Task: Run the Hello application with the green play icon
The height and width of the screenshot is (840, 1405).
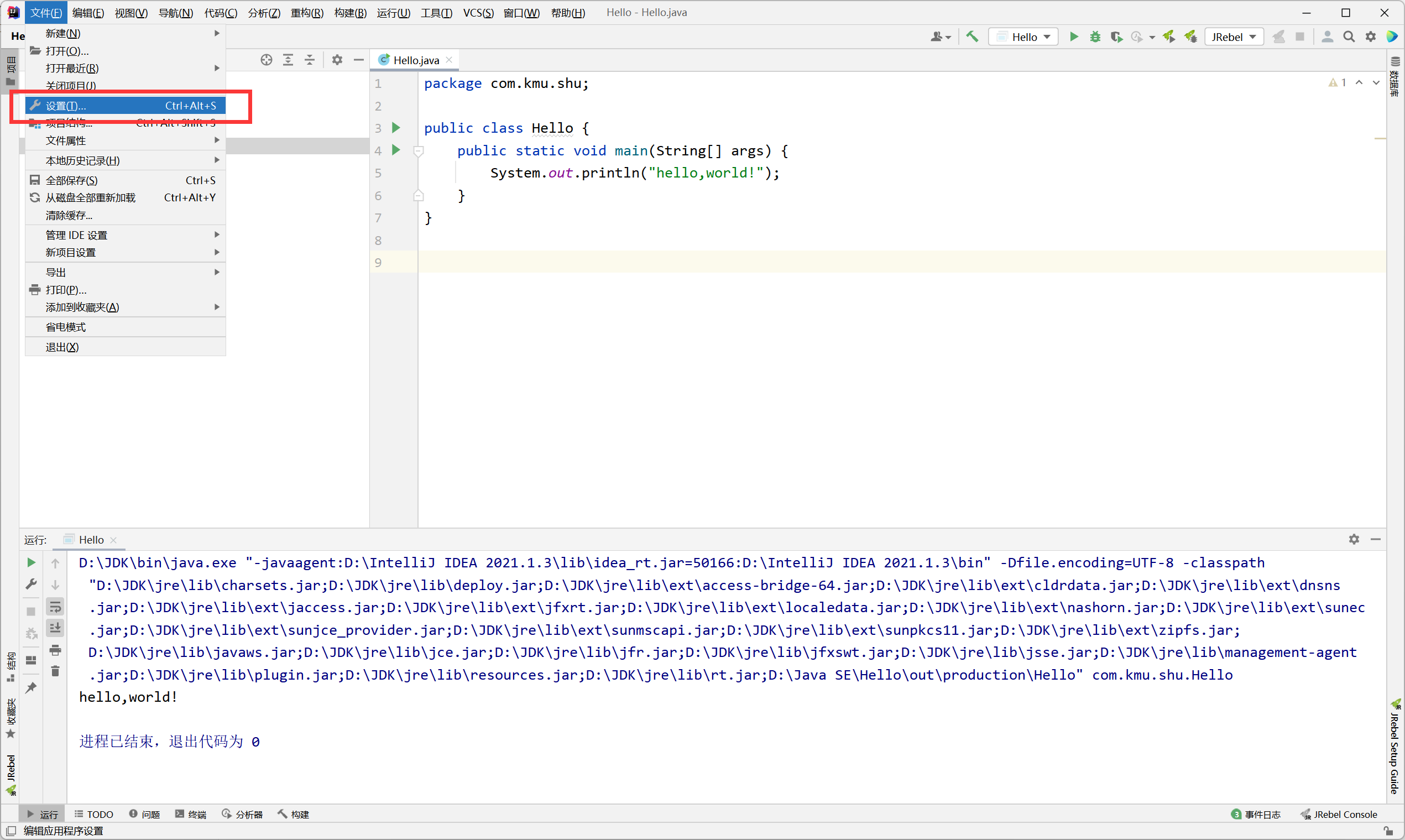Action: click(x=1073, y=36)
